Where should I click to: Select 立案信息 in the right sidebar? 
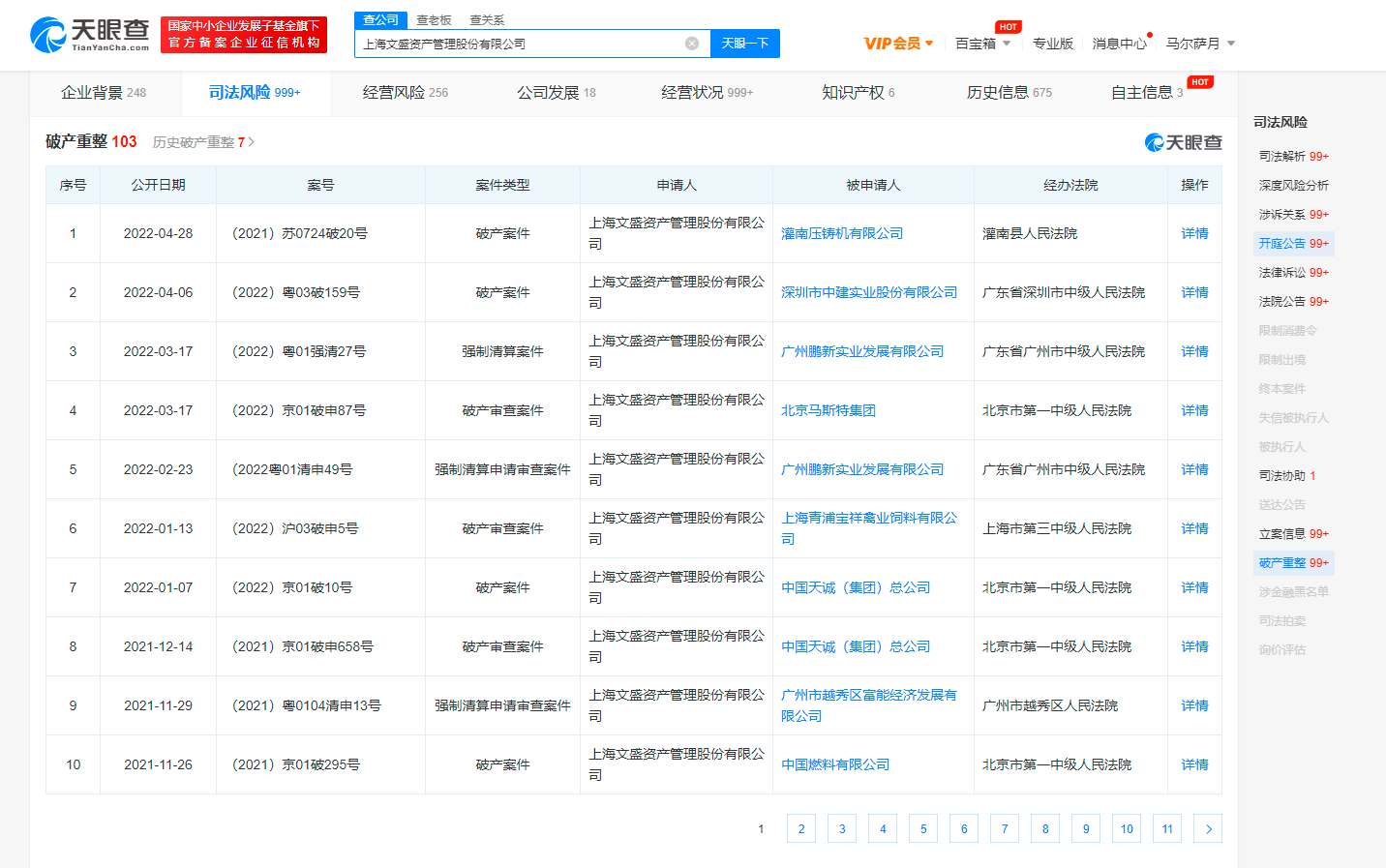[1294, 533]
